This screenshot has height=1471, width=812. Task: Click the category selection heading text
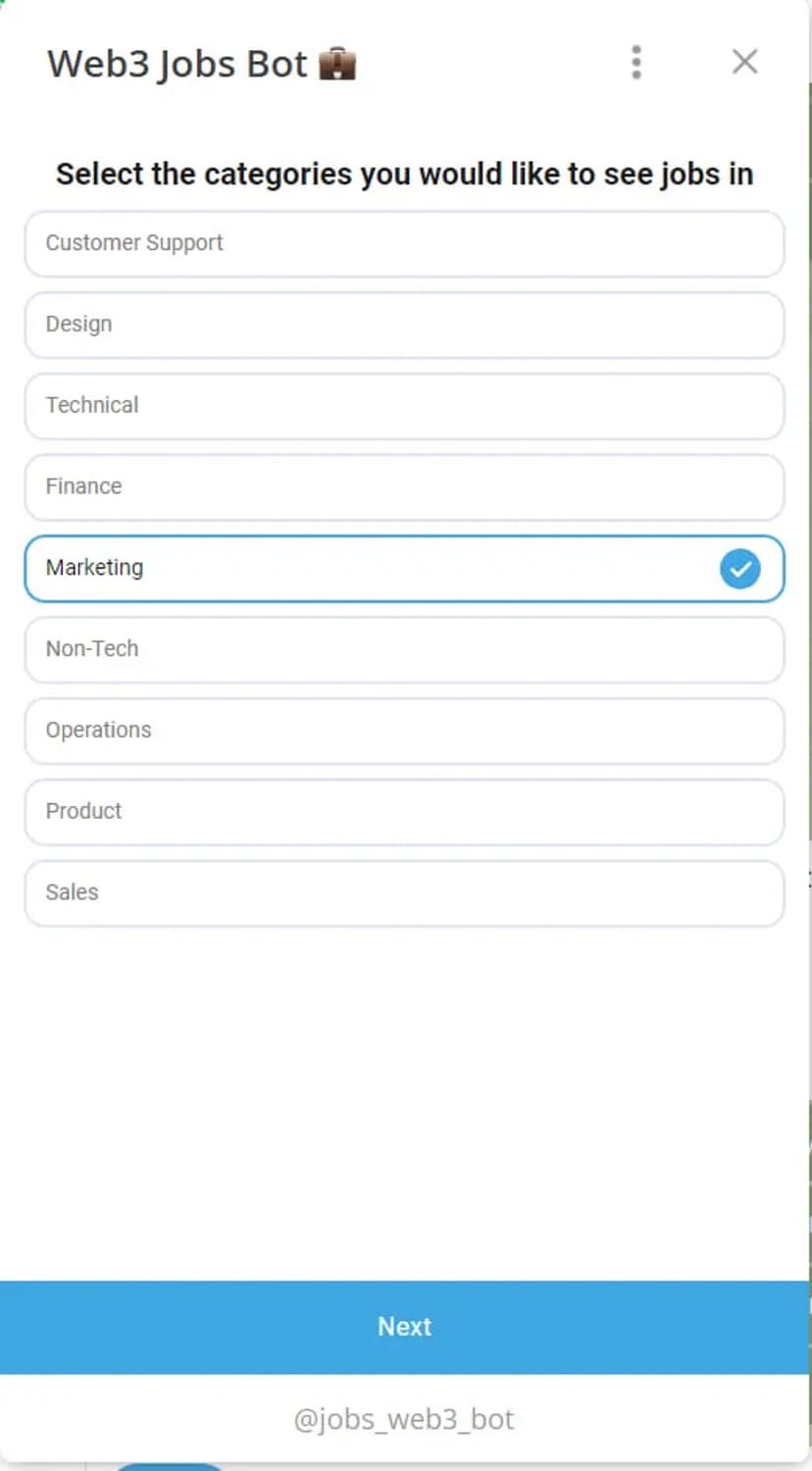tap(404, 174)
